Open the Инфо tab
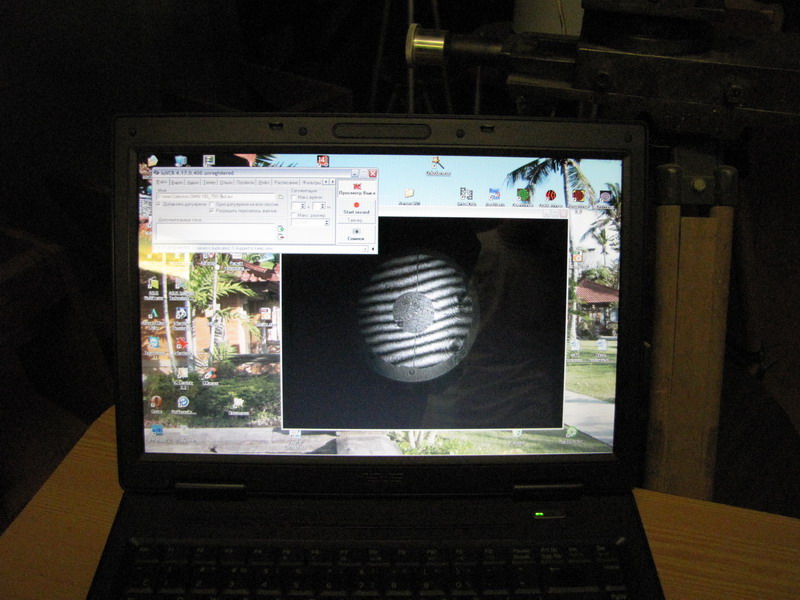 tap(263, 182)
